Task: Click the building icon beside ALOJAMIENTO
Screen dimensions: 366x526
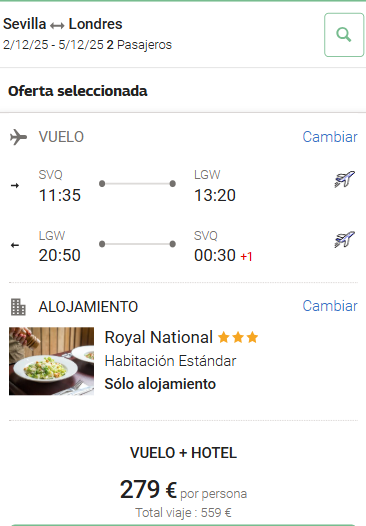Action: click(18, 307)
